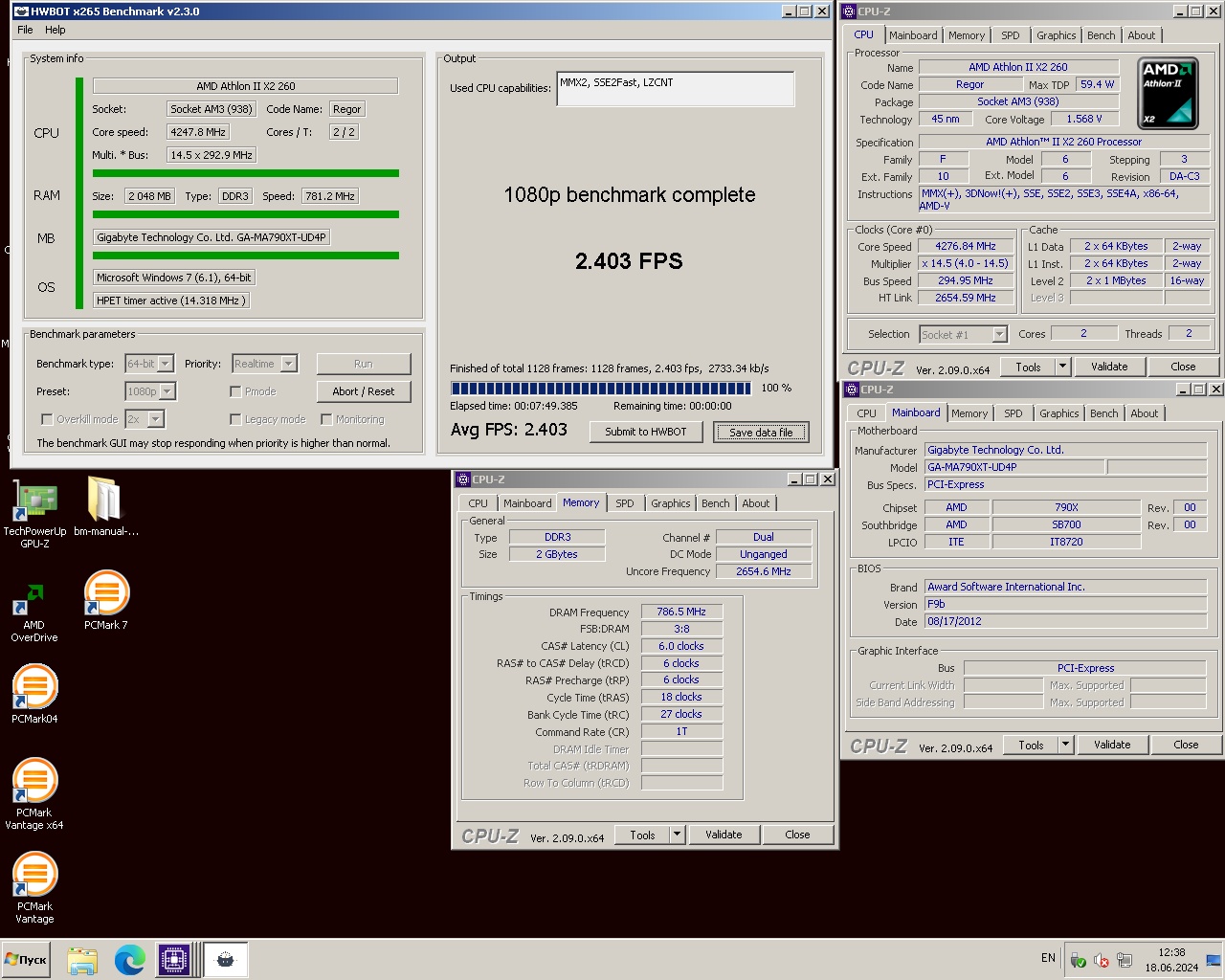Image resolution: width=1225 pixels, height=980 pixels.
Task: Click Validate in CPU-Z Memory window
Action: point(724,835)
